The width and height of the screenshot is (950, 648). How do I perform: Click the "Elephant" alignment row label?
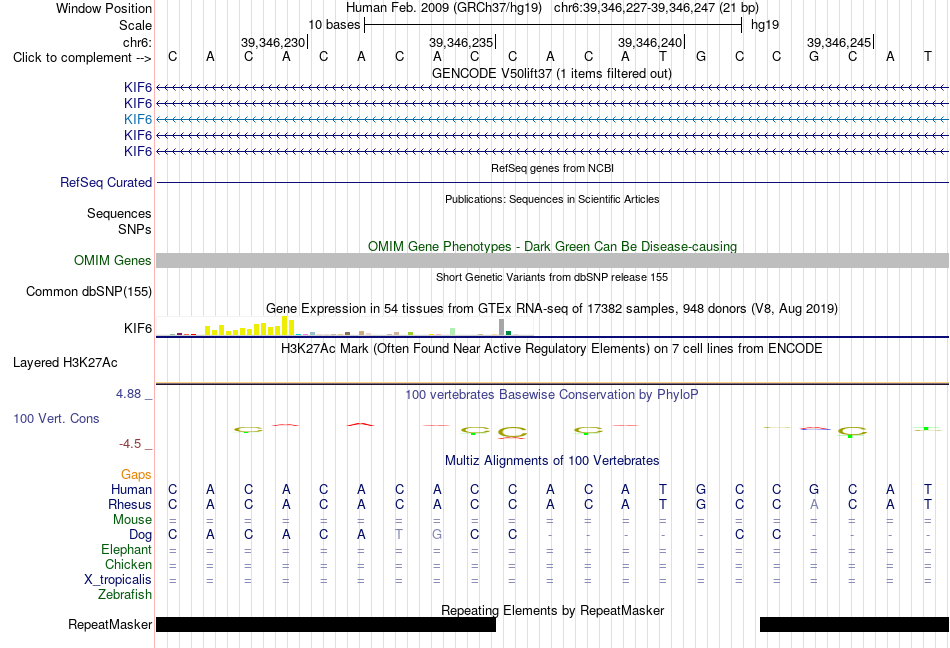[x=126, y=549]
